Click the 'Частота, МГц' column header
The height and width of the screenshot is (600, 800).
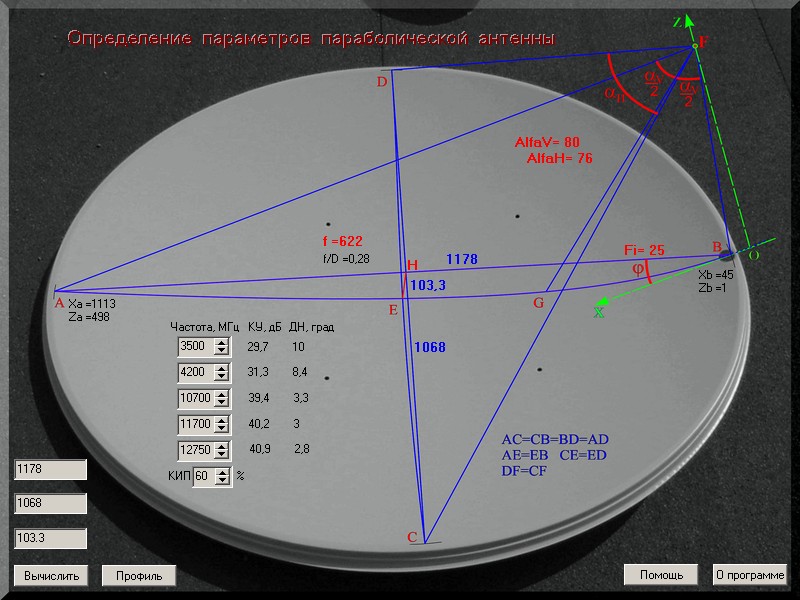point(204,327)
